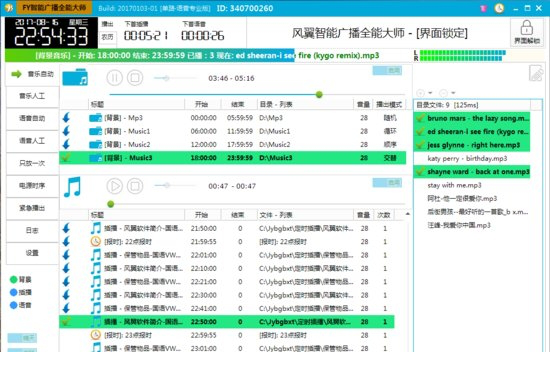Toggle the 农历 lunar calendar button
This screenshot has width=550, height=366.
pos(107,36)
